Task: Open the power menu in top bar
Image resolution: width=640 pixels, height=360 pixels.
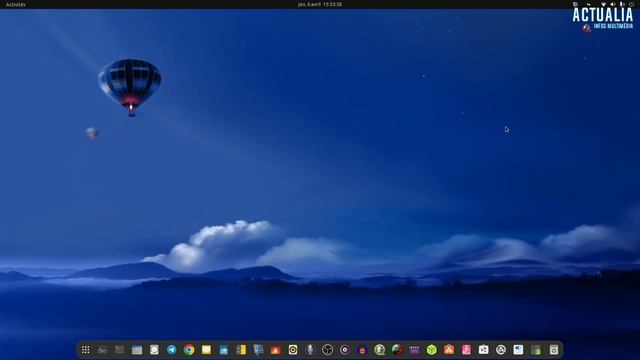Action: tap(631, 4)
